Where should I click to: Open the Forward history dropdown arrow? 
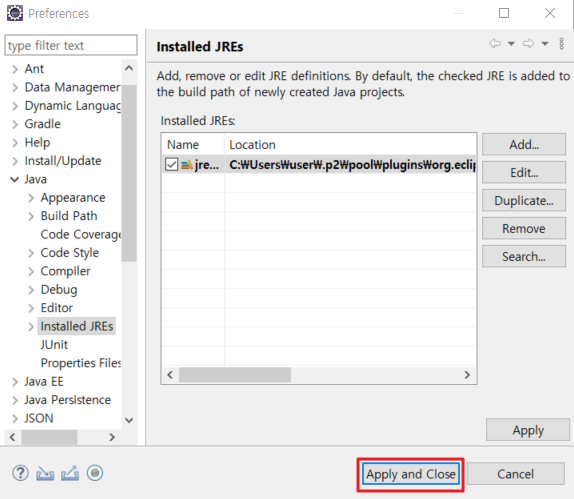pos(545,44)
